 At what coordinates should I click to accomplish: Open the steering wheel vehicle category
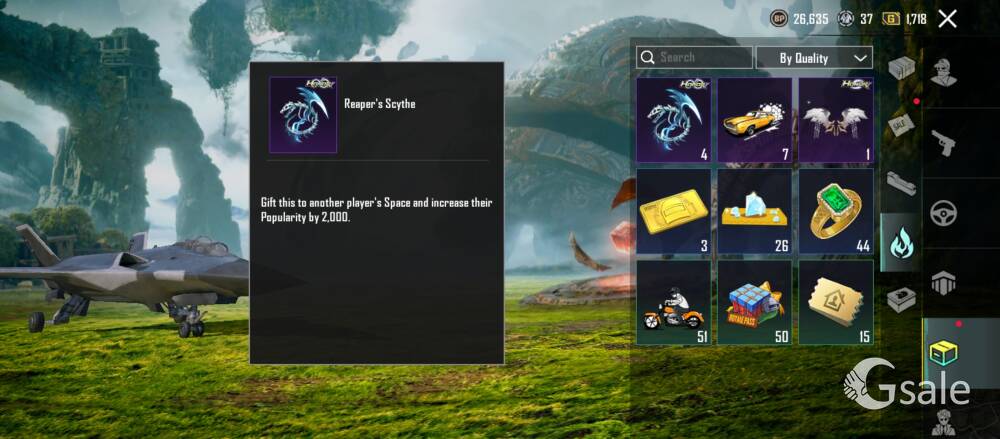pyautogui.click(x=943, y=214)
